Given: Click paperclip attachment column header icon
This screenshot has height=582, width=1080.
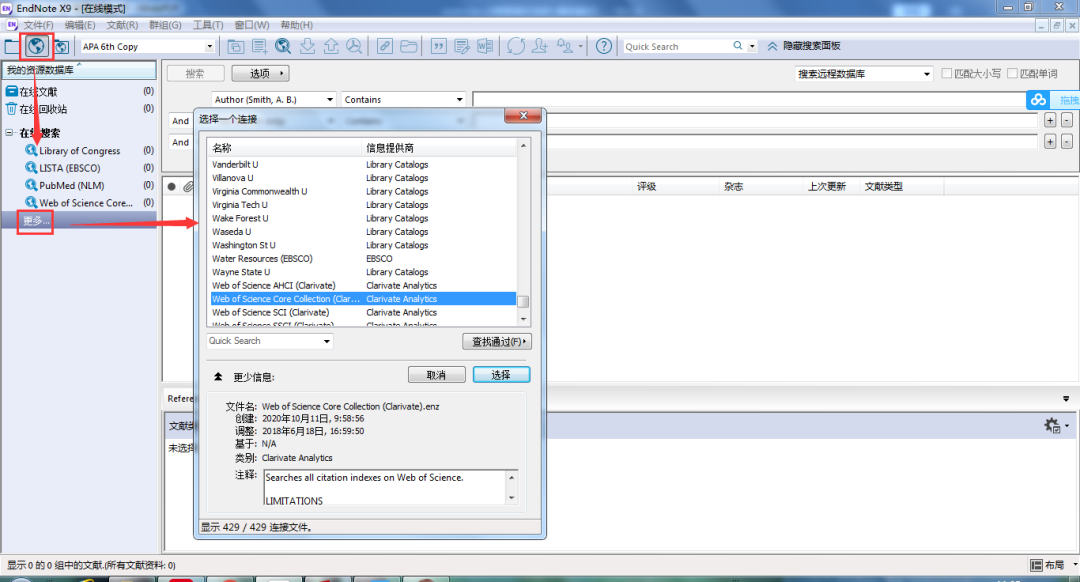Looking at the screenshot, I should [187, 187].
